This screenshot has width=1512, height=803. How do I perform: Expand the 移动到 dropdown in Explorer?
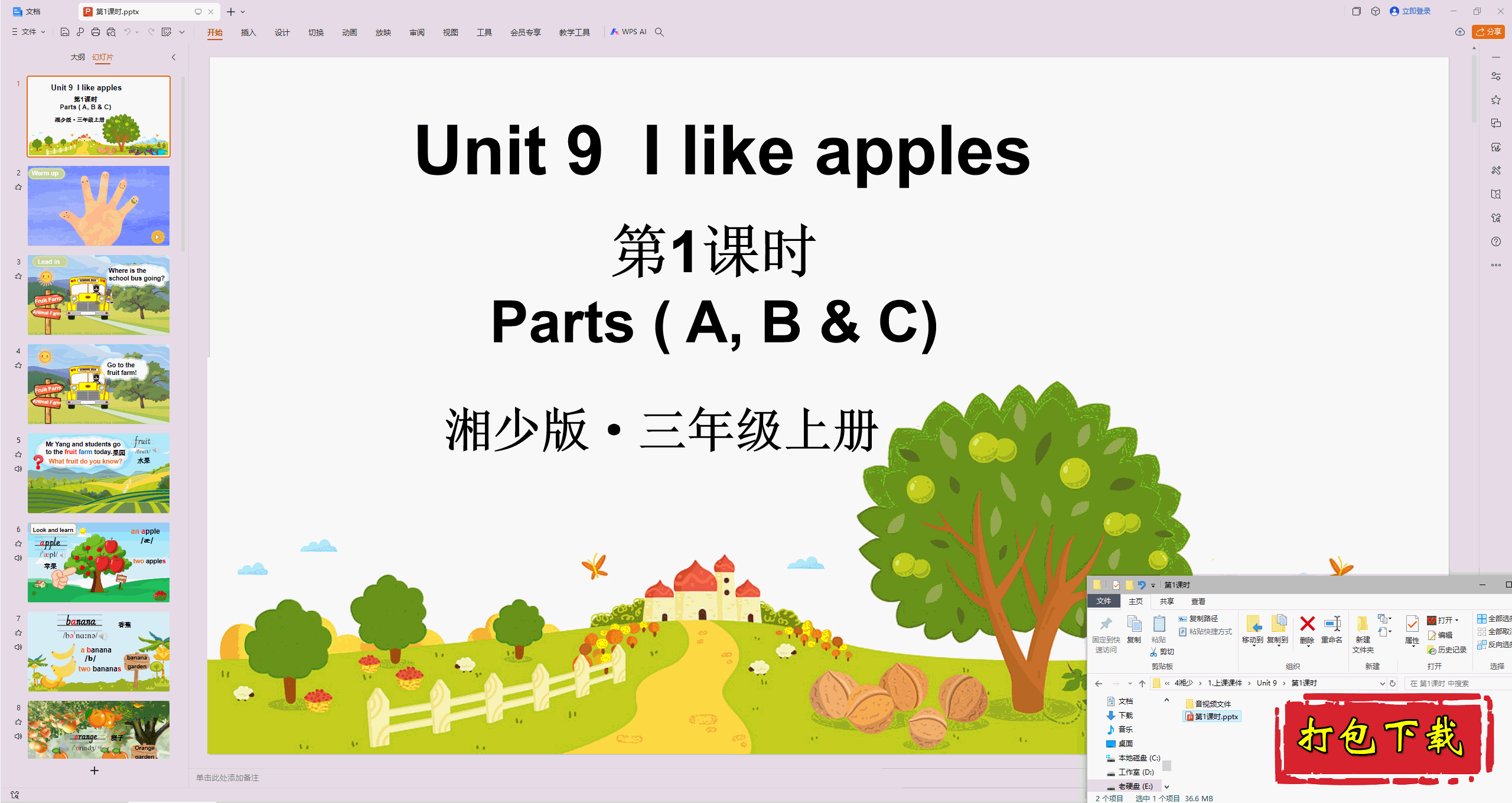pyautogui.click(x=1253, y=646)
